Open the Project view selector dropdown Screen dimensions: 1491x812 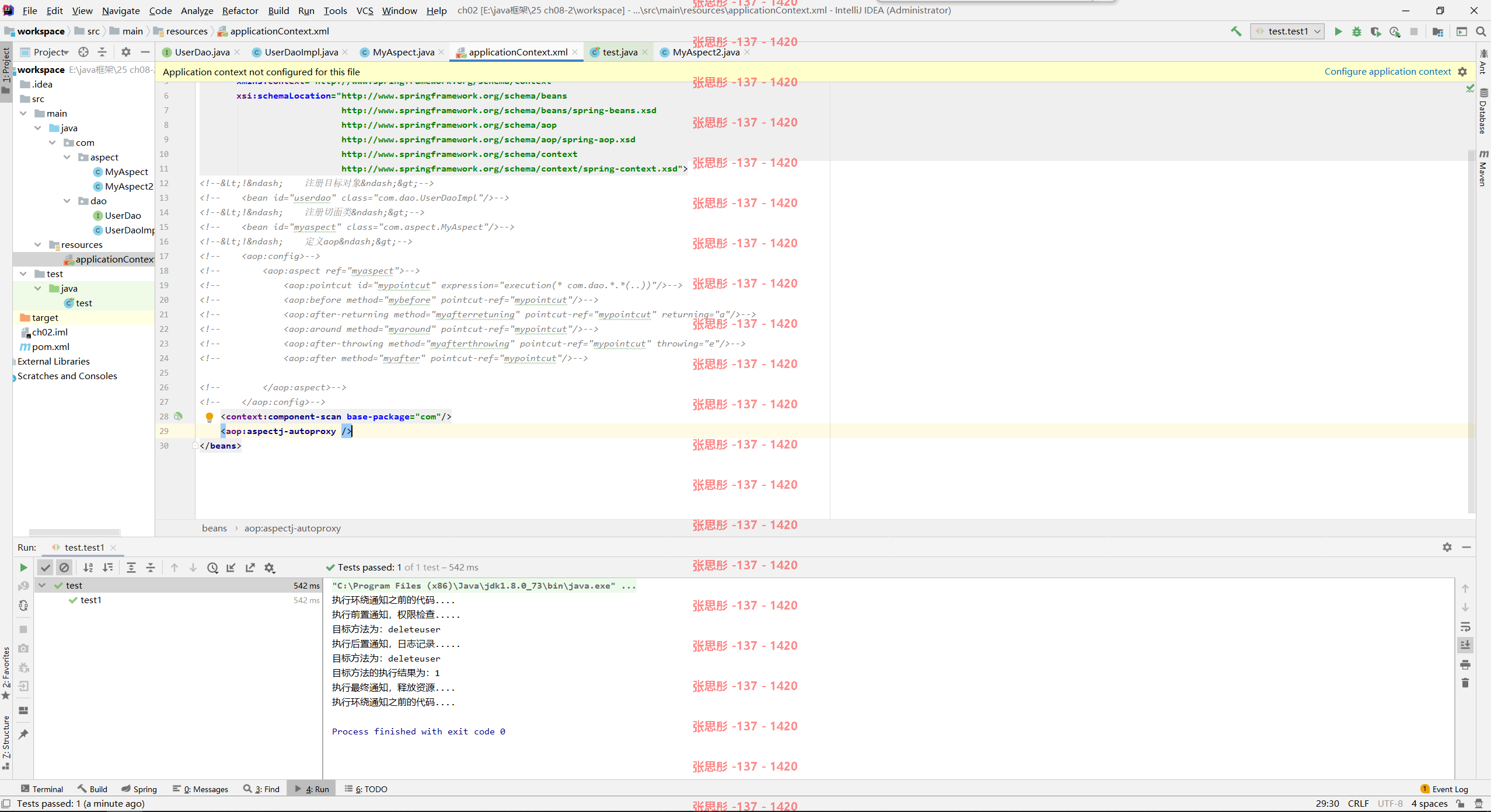pyautogui.click(x=46, y=52)
